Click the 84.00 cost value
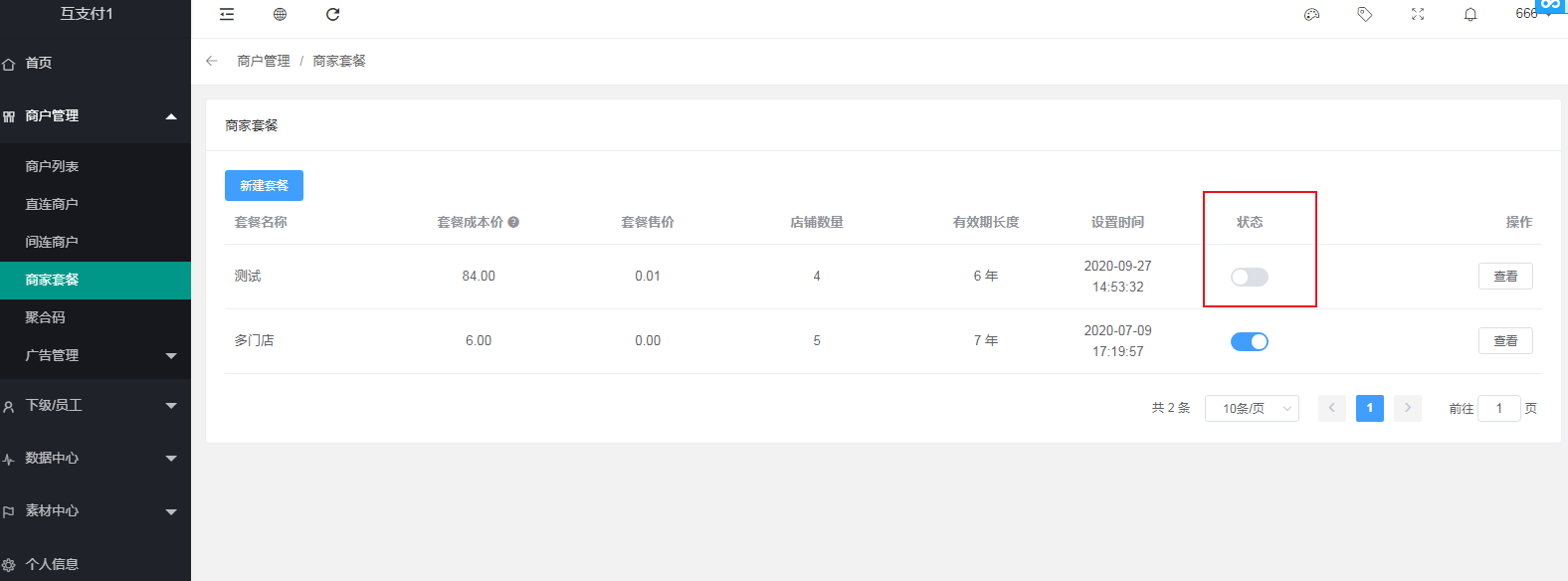Screen dimensions: 1568x581 479,276
